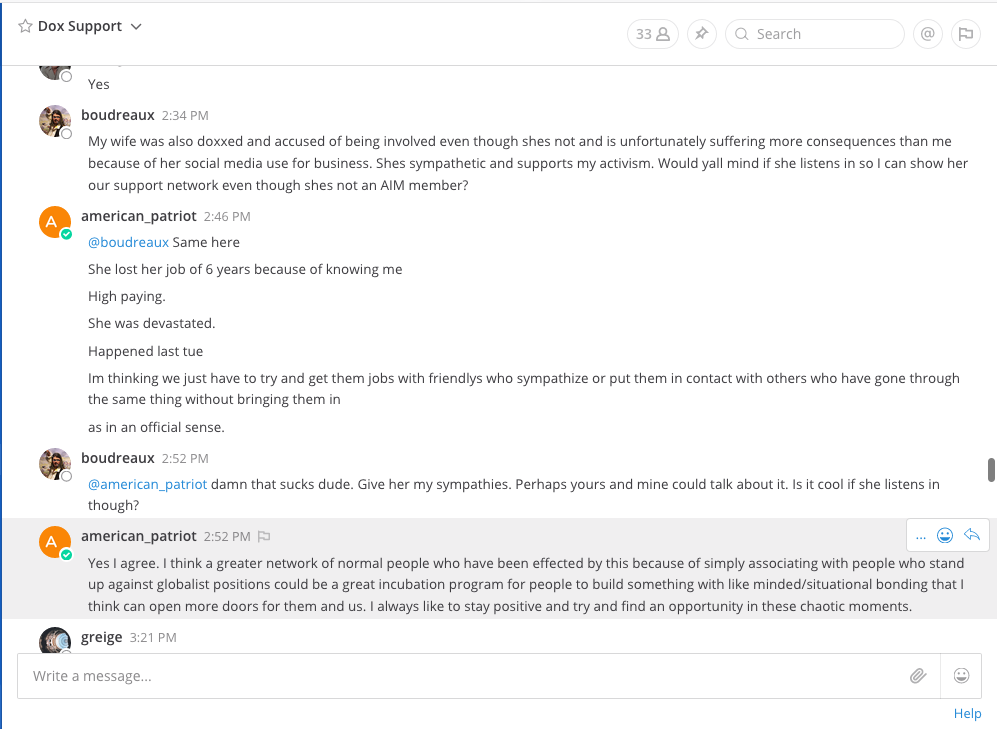The width and height of the screenshot is (997, 729).
Task: Click the Search input field
Action: 825,34
